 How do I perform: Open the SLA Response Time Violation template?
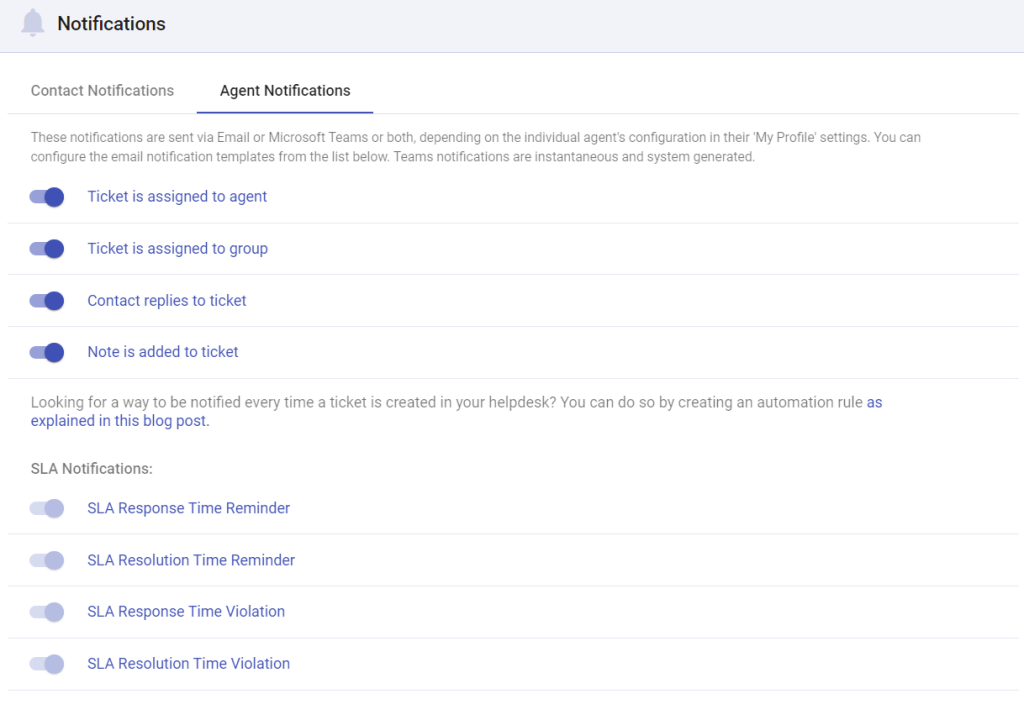click(x=186, y=612)
